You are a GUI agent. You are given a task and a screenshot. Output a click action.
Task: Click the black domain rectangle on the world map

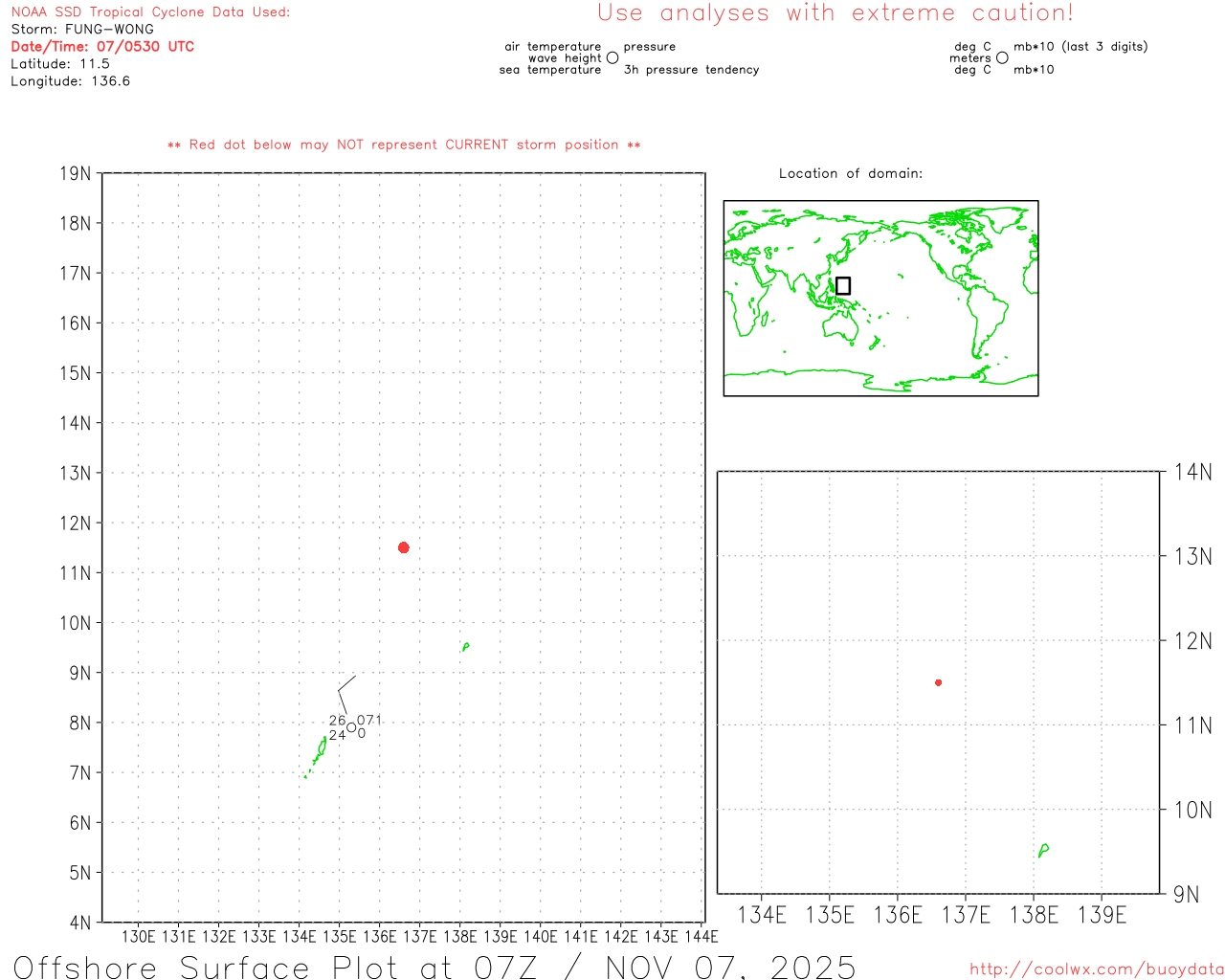click(843, 285)
